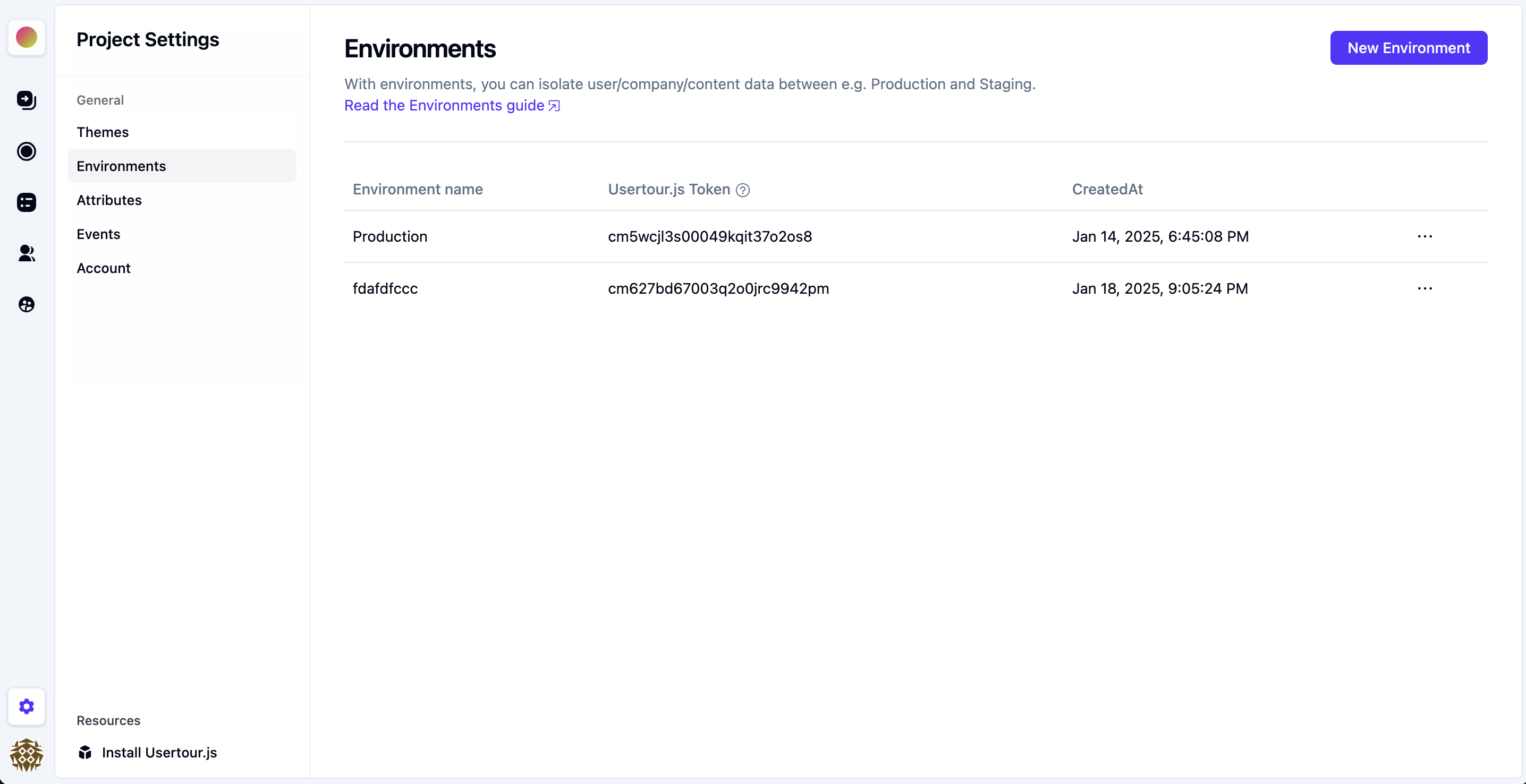Open the Companies sidebar icon

tap(26, 304)
